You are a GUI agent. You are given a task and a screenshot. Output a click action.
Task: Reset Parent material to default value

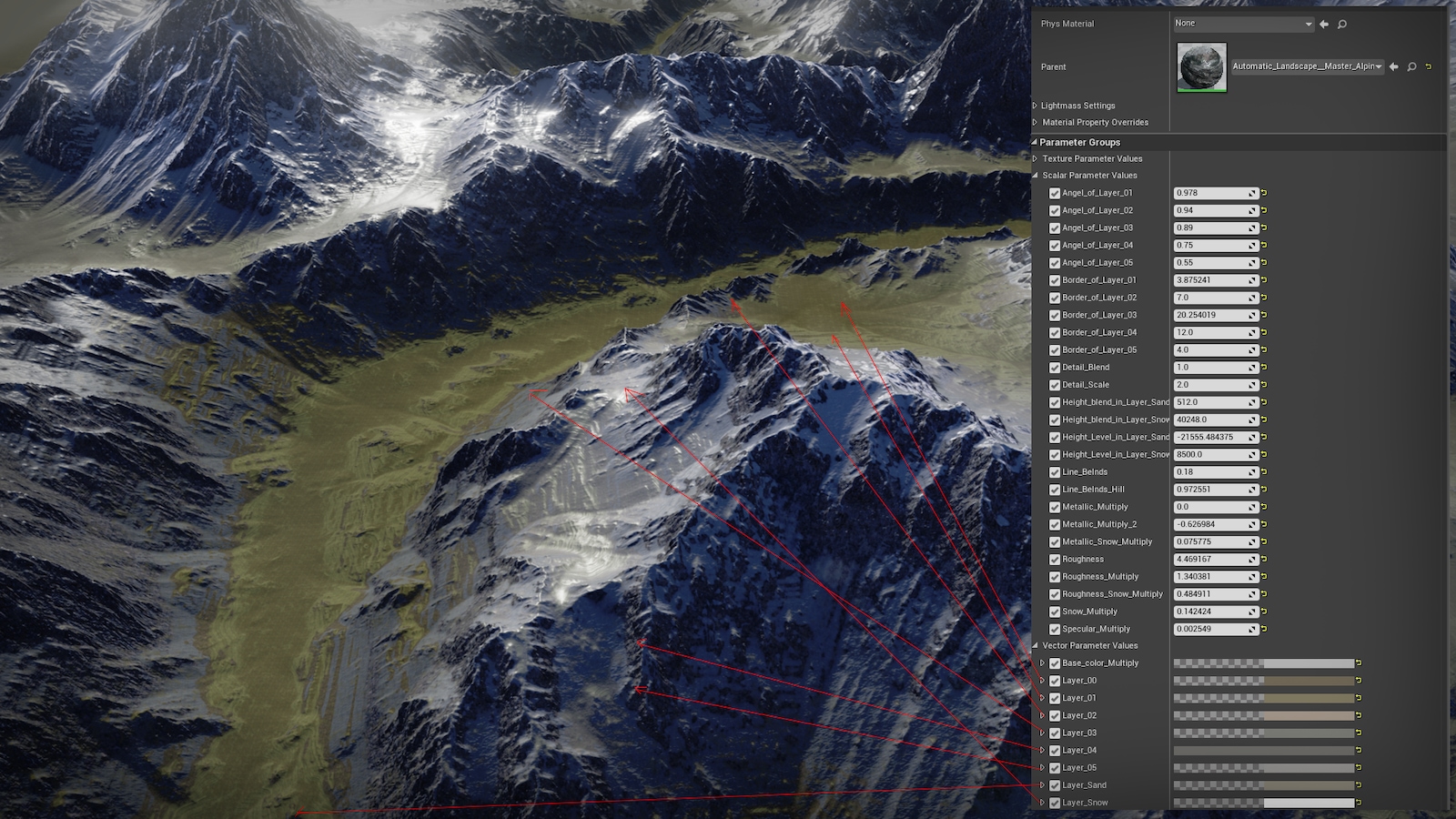pos(1428,66)
